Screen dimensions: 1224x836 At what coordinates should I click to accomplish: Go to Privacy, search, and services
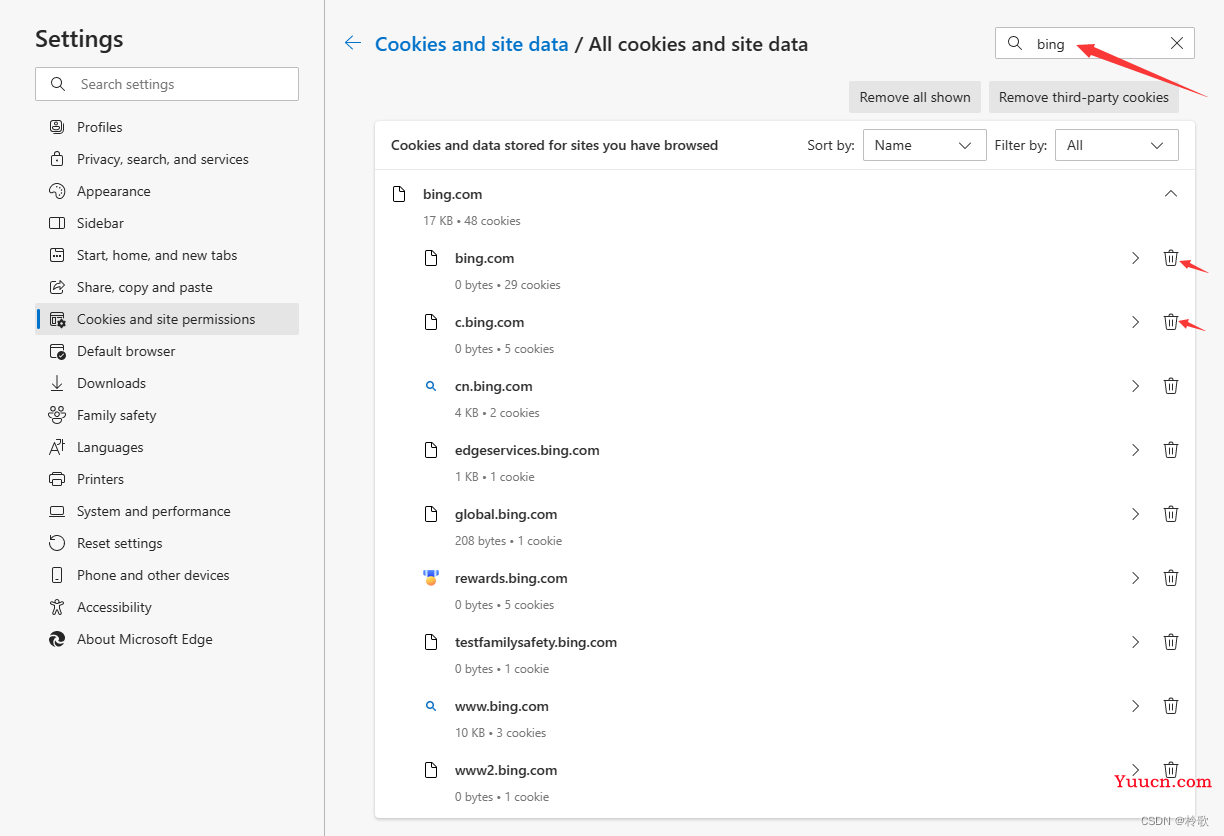click(x=167, y=159)
